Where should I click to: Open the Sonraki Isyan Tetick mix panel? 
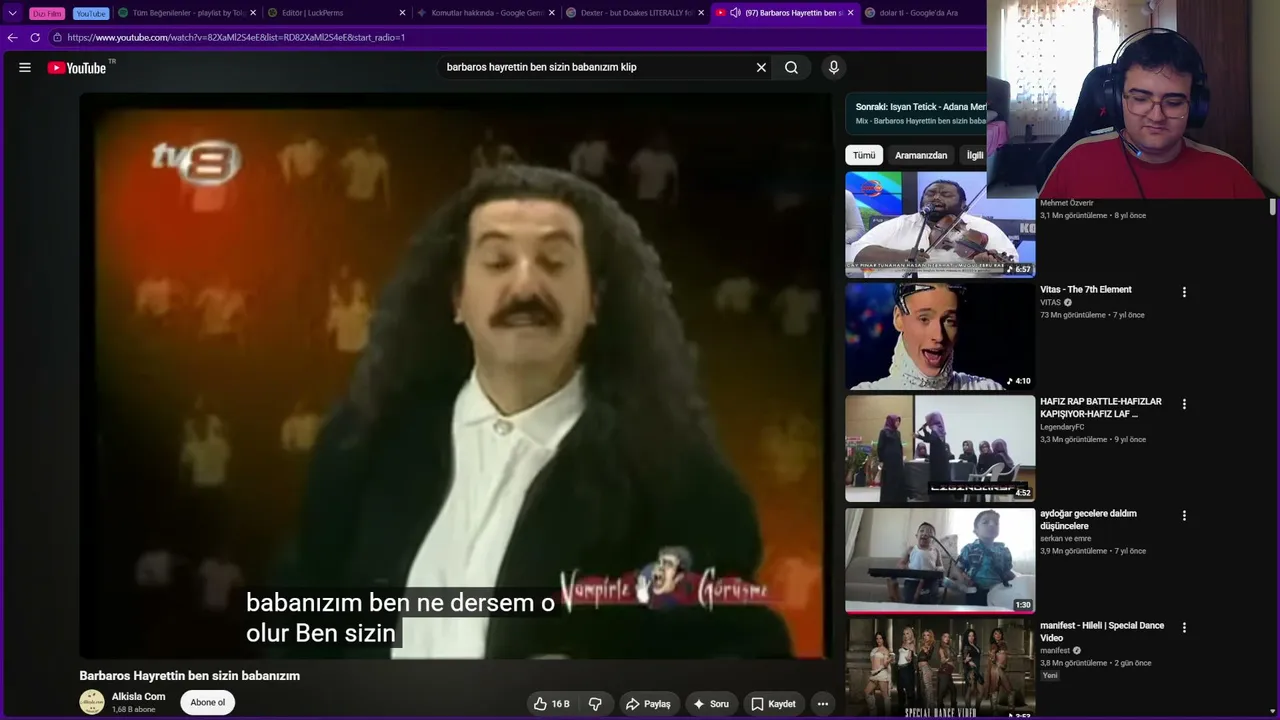[916, 113]
